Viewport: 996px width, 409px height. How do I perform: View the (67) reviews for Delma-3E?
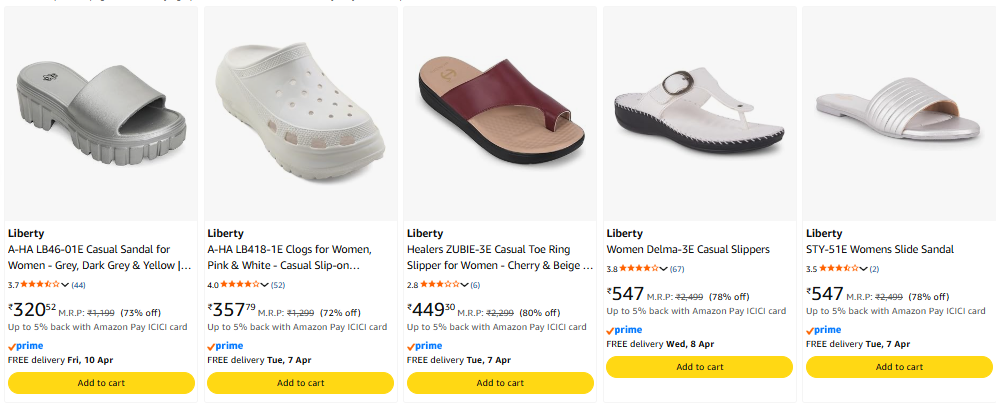[x=677, y=269]
